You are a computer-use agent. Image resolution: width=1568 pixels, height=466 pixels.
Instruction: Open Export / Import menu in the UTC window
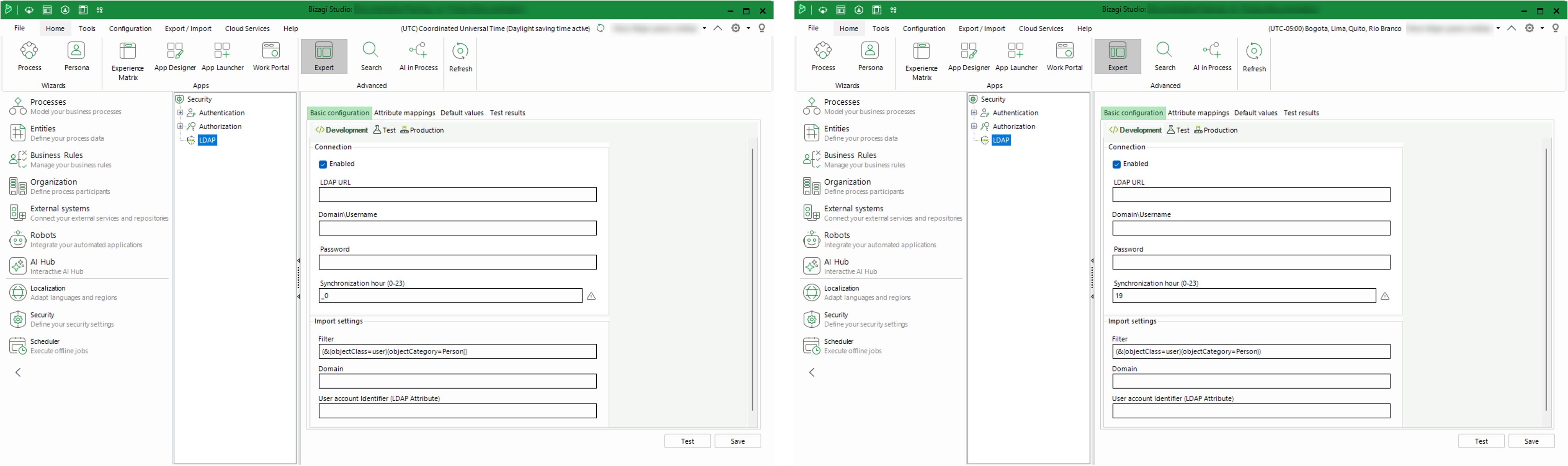click(188, 29)
